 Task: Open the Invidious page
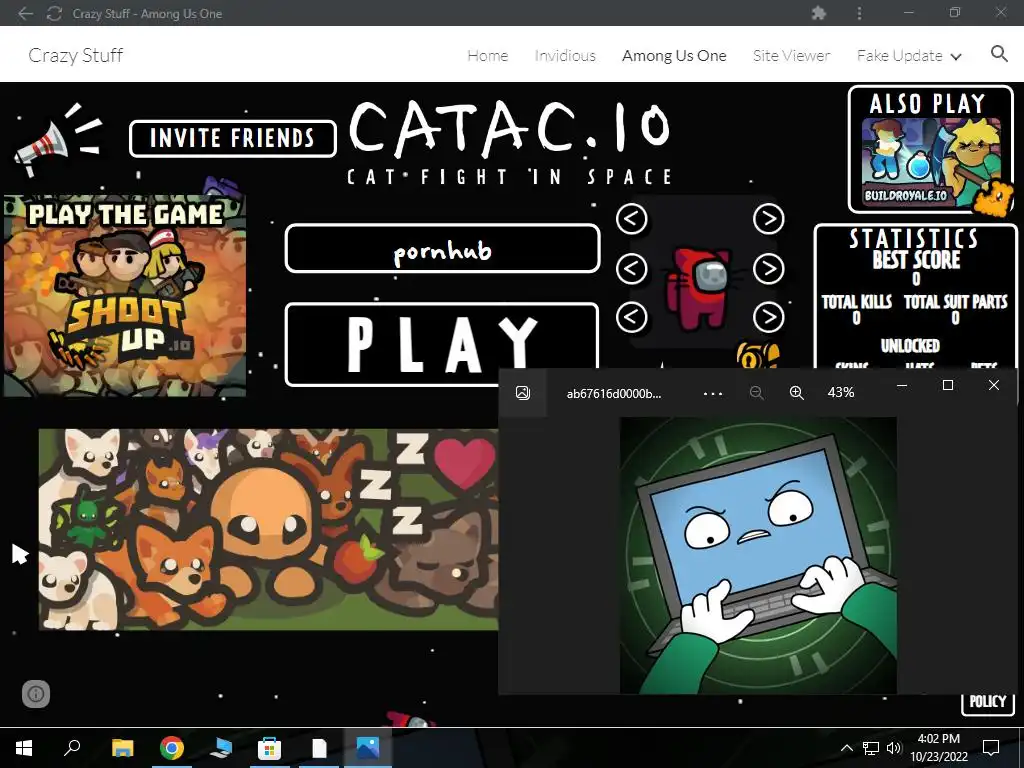tap(565, 56)
